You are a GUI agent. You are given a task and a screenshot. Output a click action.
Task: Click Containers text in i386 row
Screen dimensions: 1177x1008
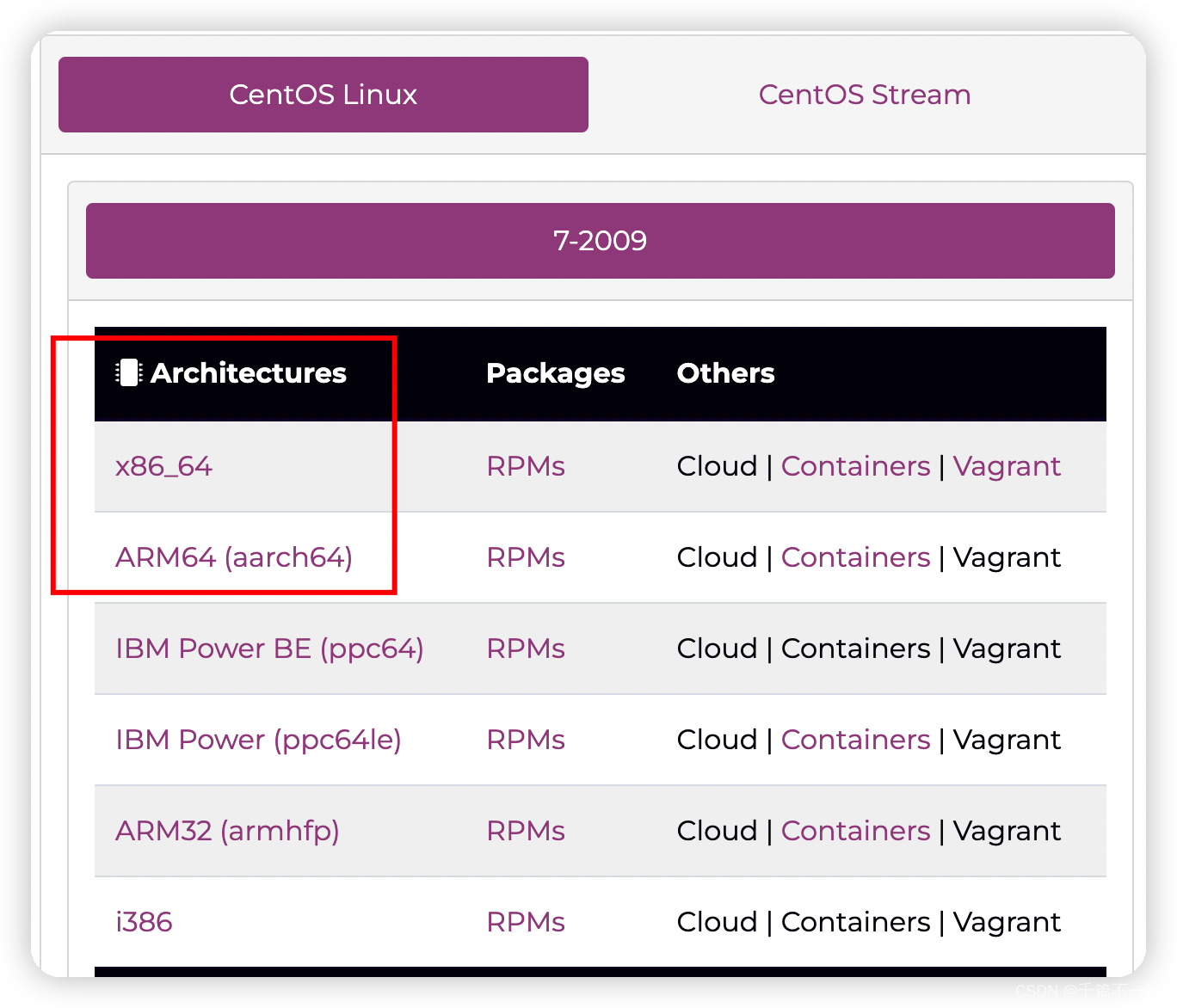[855, 922]
